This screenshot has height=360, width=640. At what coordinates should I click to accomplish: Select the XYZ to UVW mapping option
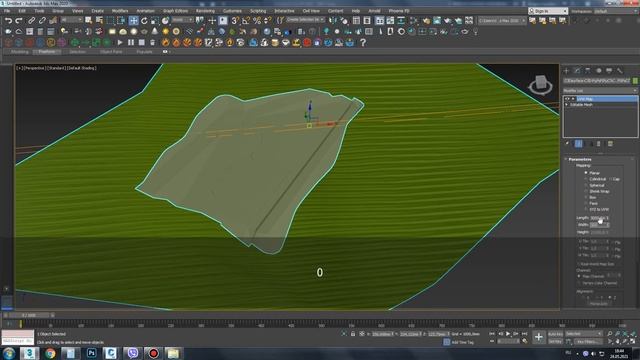(x=586, y=209)
